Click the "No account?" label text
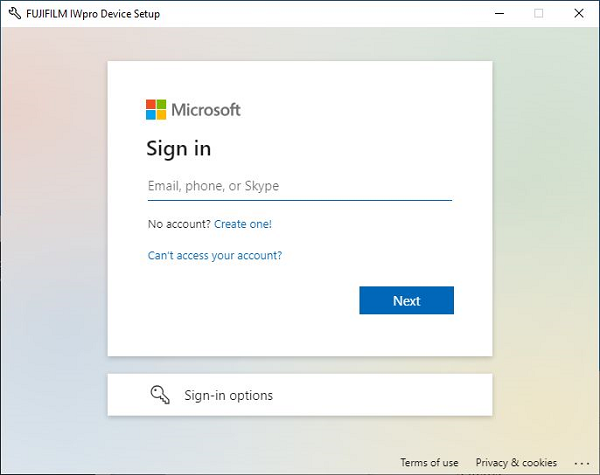600x475 pixels. (x=178, y=224)
